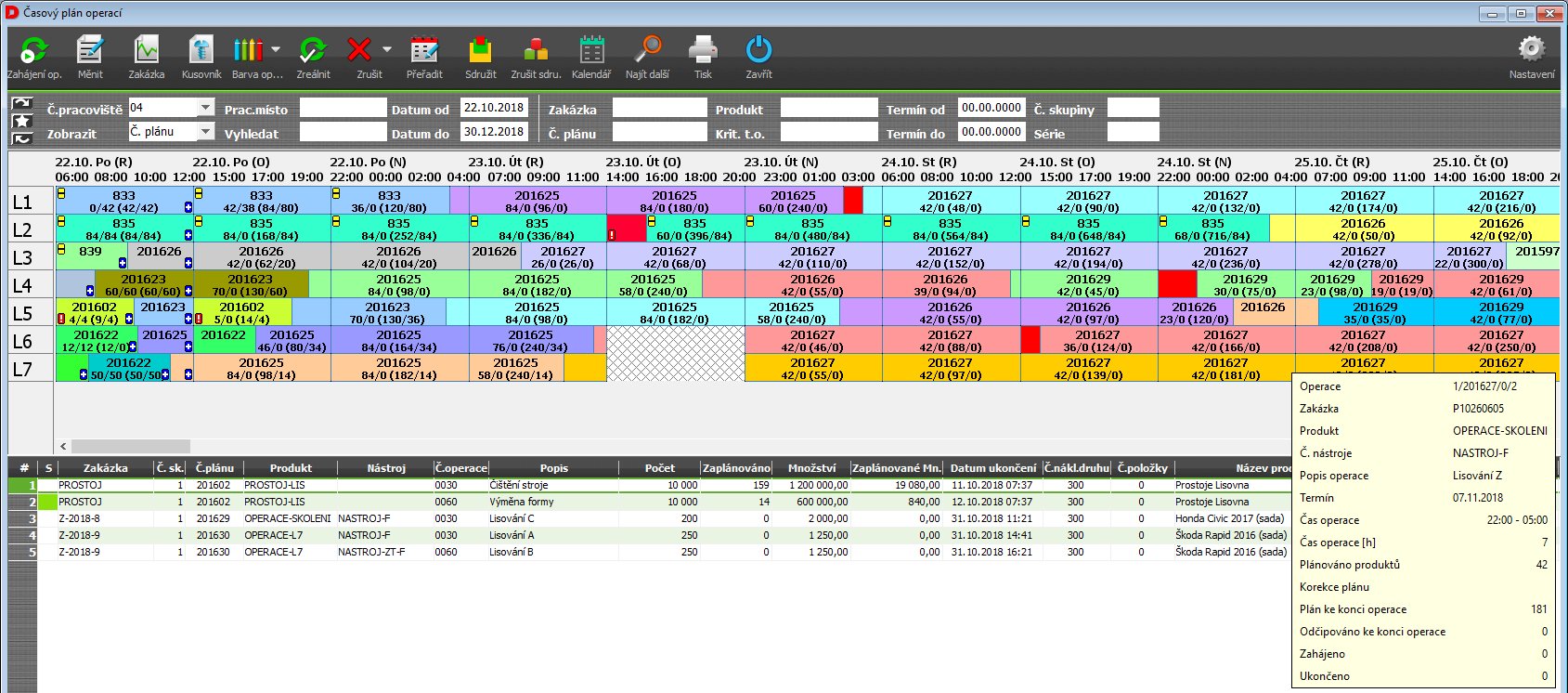Viewport: 1568px width, 693px height.
Task: Click the Čištění stroje cell
Action: click(554, 485)
